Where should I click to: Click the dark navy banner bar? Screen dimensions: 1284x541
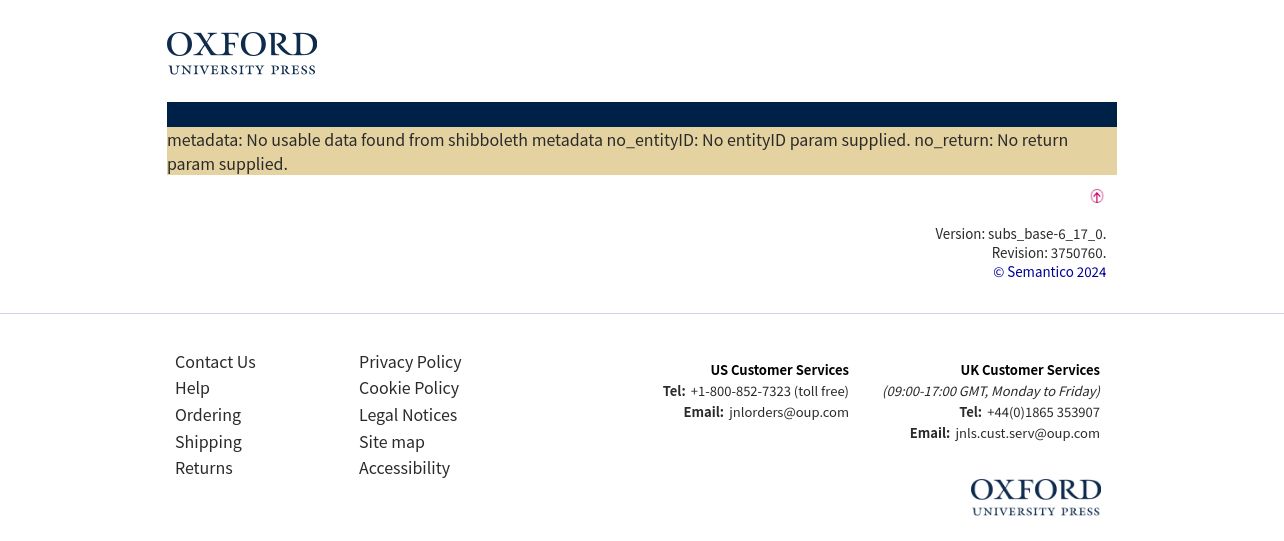point(642,114)
